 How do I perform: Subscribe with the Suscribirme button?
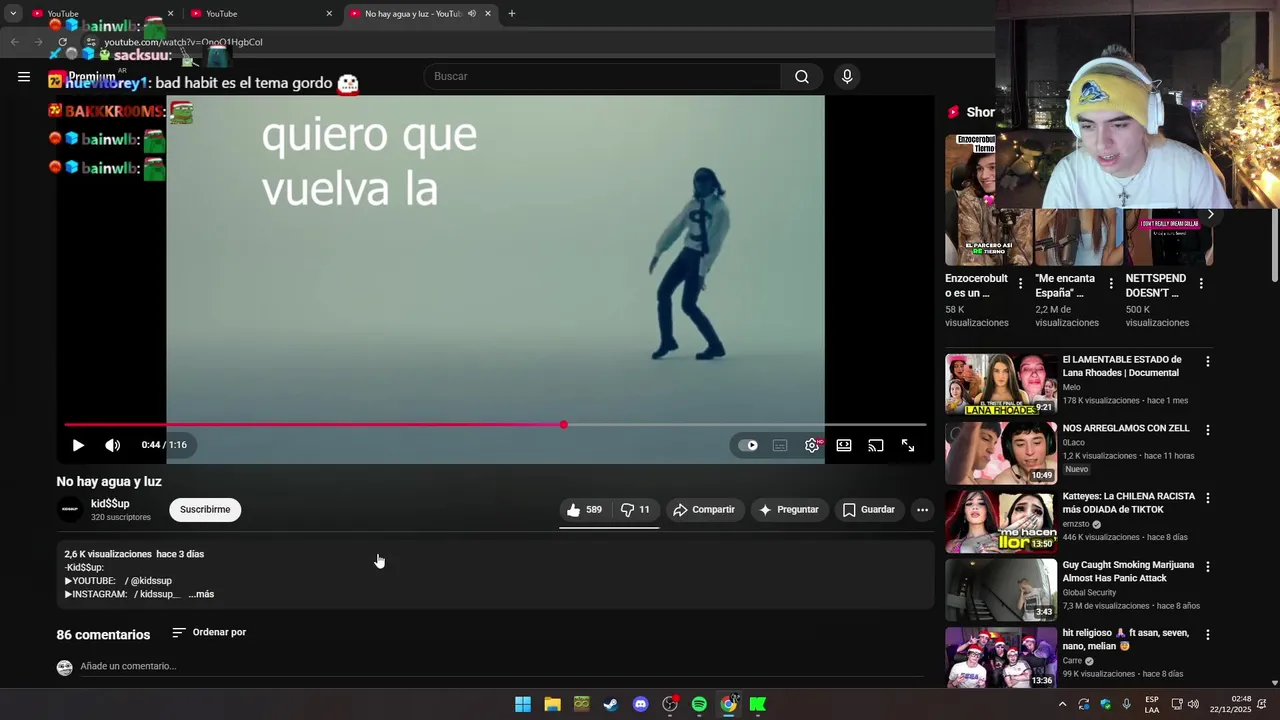click(x=205, y=510)
